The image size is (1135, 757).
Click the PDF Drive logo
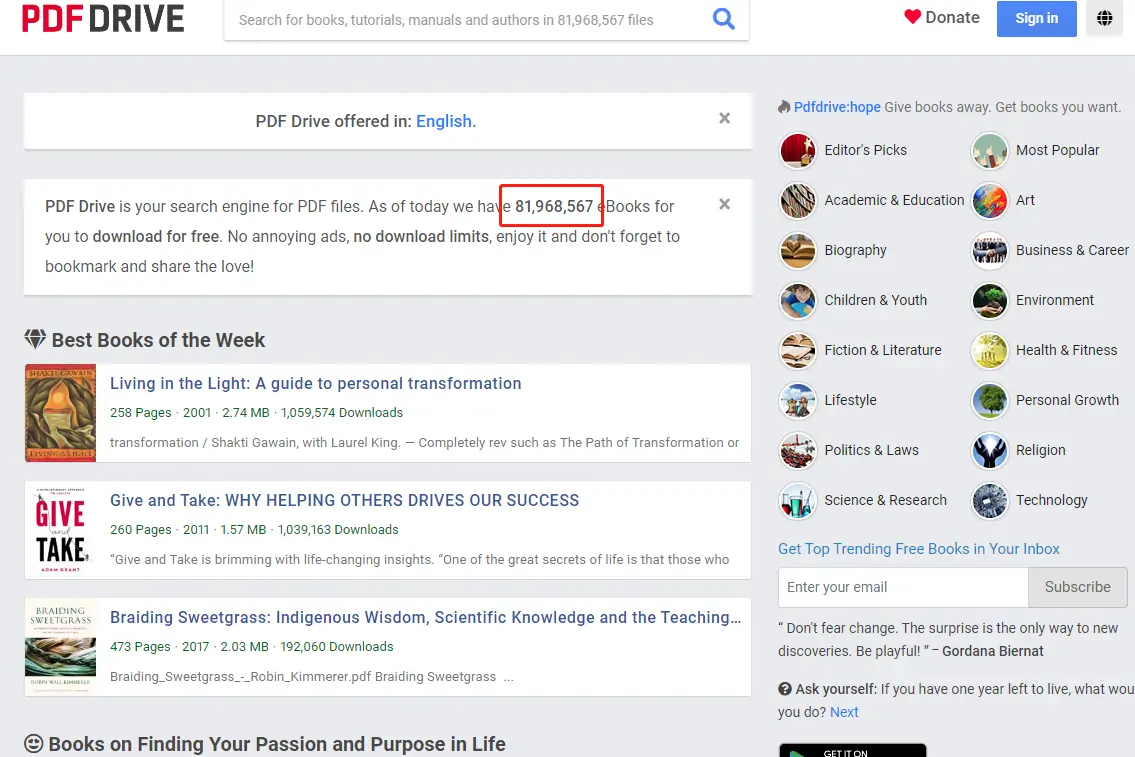(103, 18)
